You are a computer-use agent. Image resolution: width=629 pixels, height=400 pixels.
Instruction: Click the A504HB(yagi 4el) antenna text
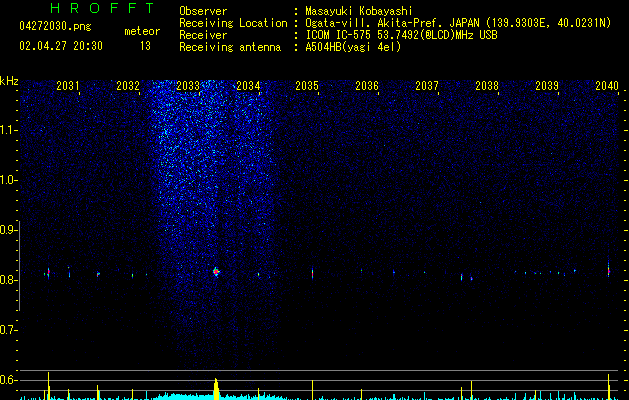tap(353, 47)
